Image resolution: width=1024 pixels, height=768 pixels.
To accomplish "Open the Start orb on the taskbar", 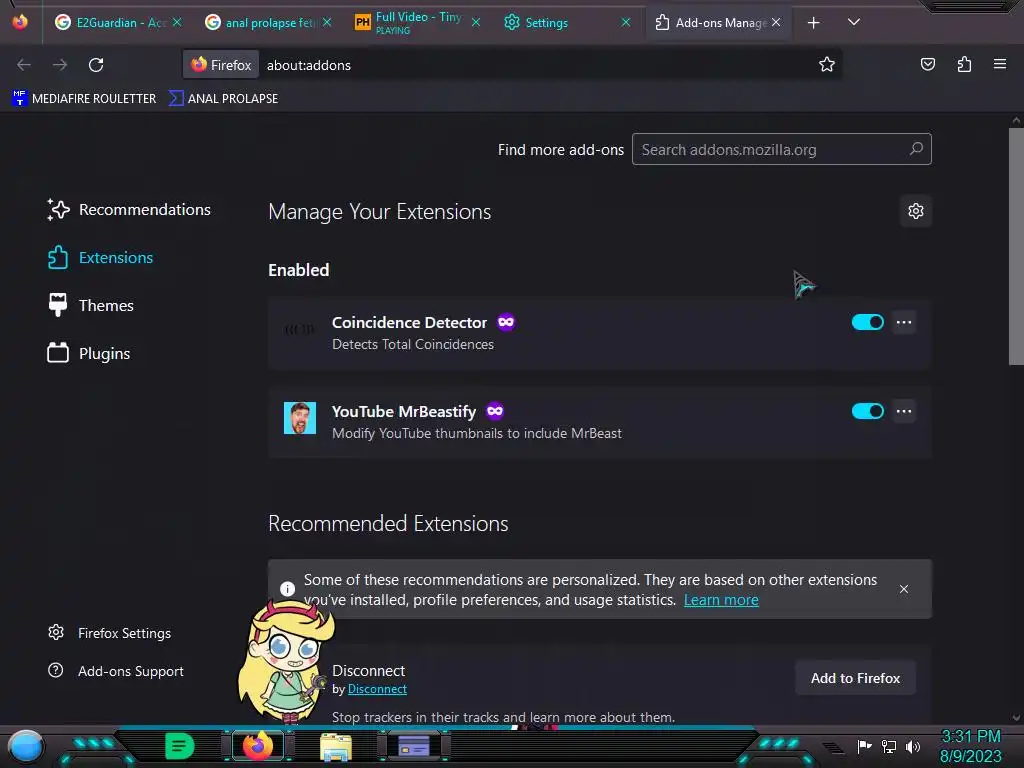I will pyautogui.click(x=26, y=746).
